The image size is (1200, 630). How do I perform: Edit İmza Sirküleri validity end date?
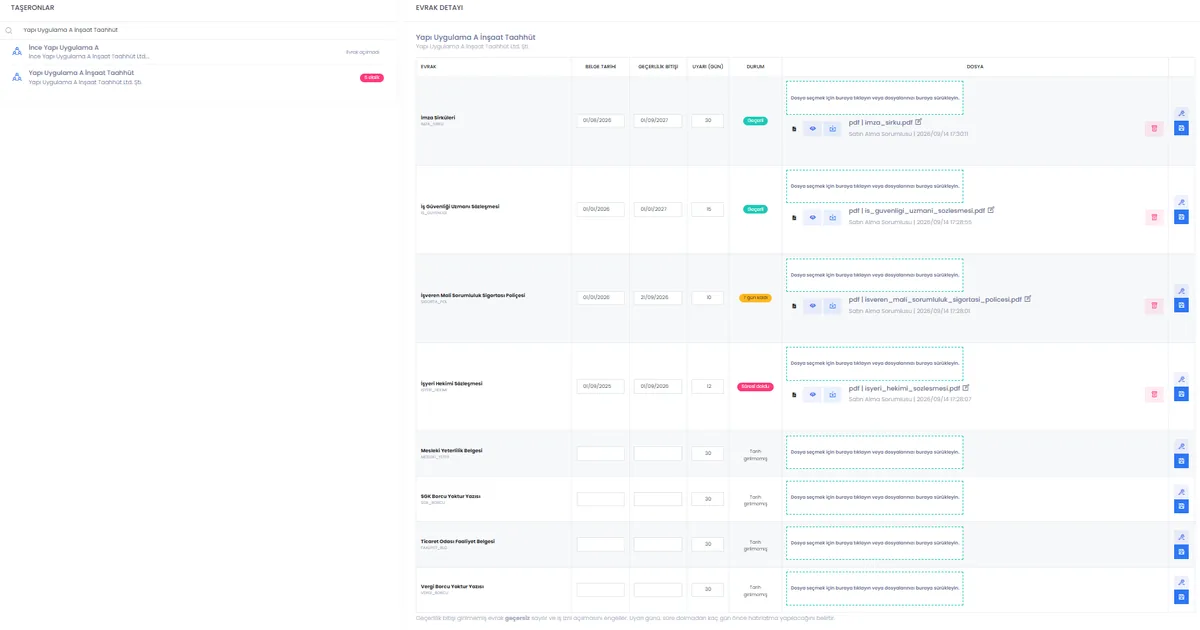click(658, 121)
